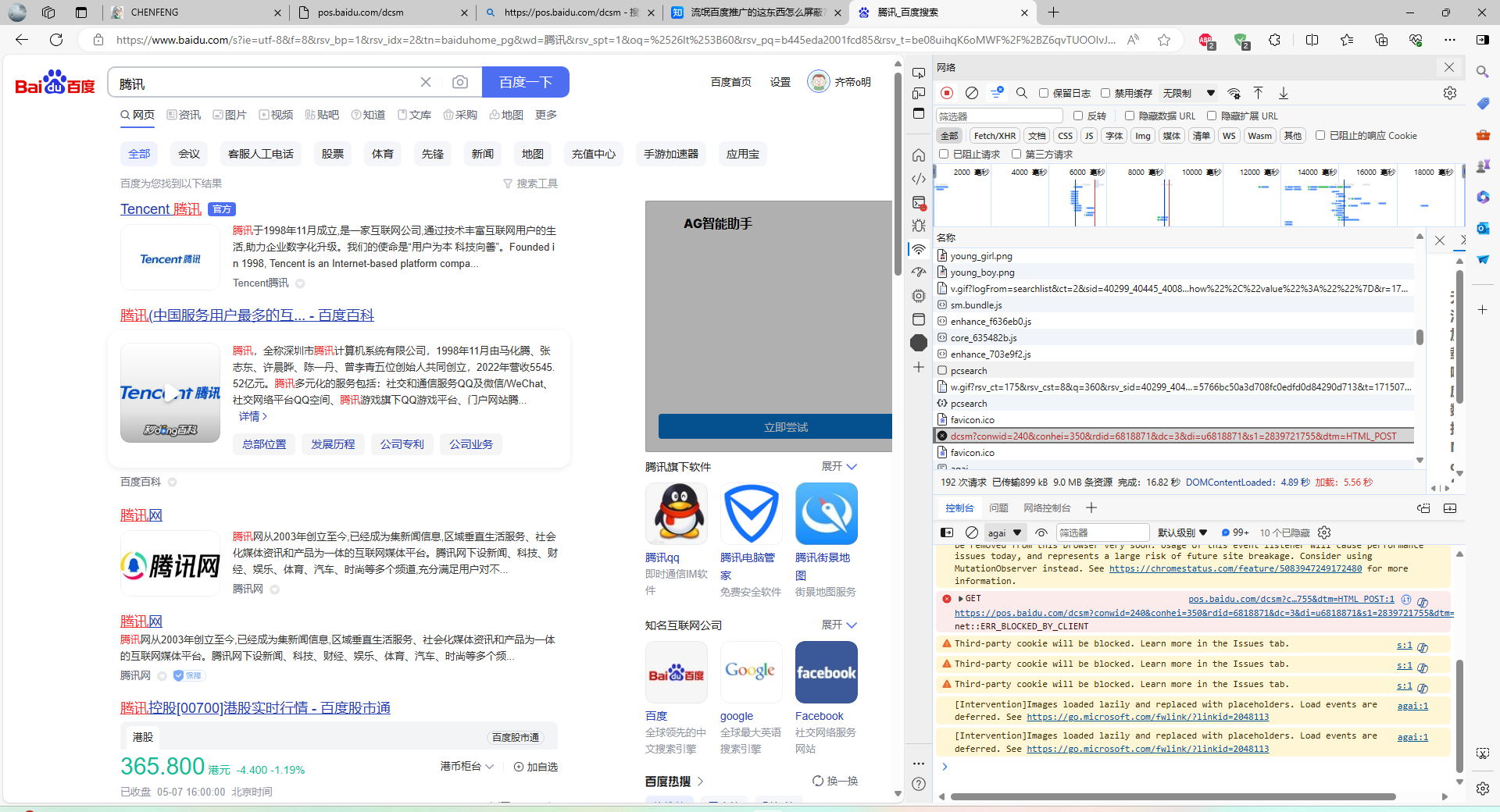Screen dimensions: 1500x812
Task: Select the Fetch/XHR filter type
Action: (x=995, y=135)
